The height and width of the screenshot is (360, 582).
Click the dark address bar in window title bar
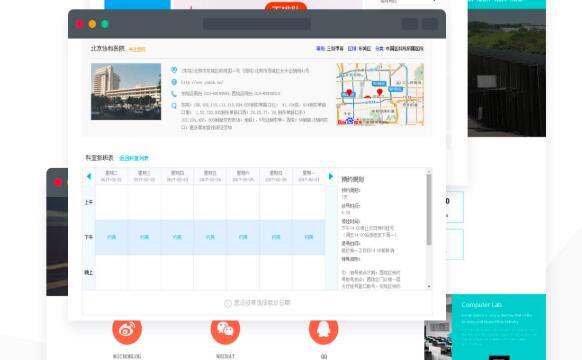click(x=257, y=24)
